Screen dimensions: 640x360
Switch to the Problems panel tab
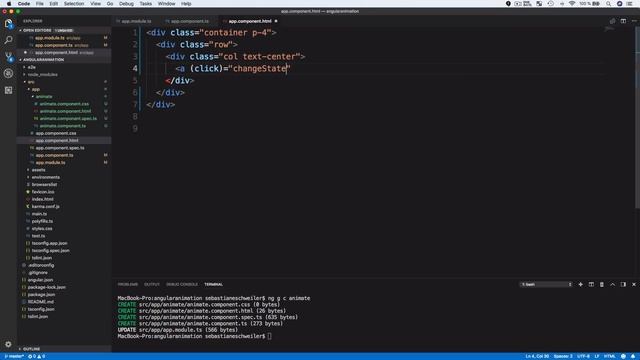(x=128, y=284)
